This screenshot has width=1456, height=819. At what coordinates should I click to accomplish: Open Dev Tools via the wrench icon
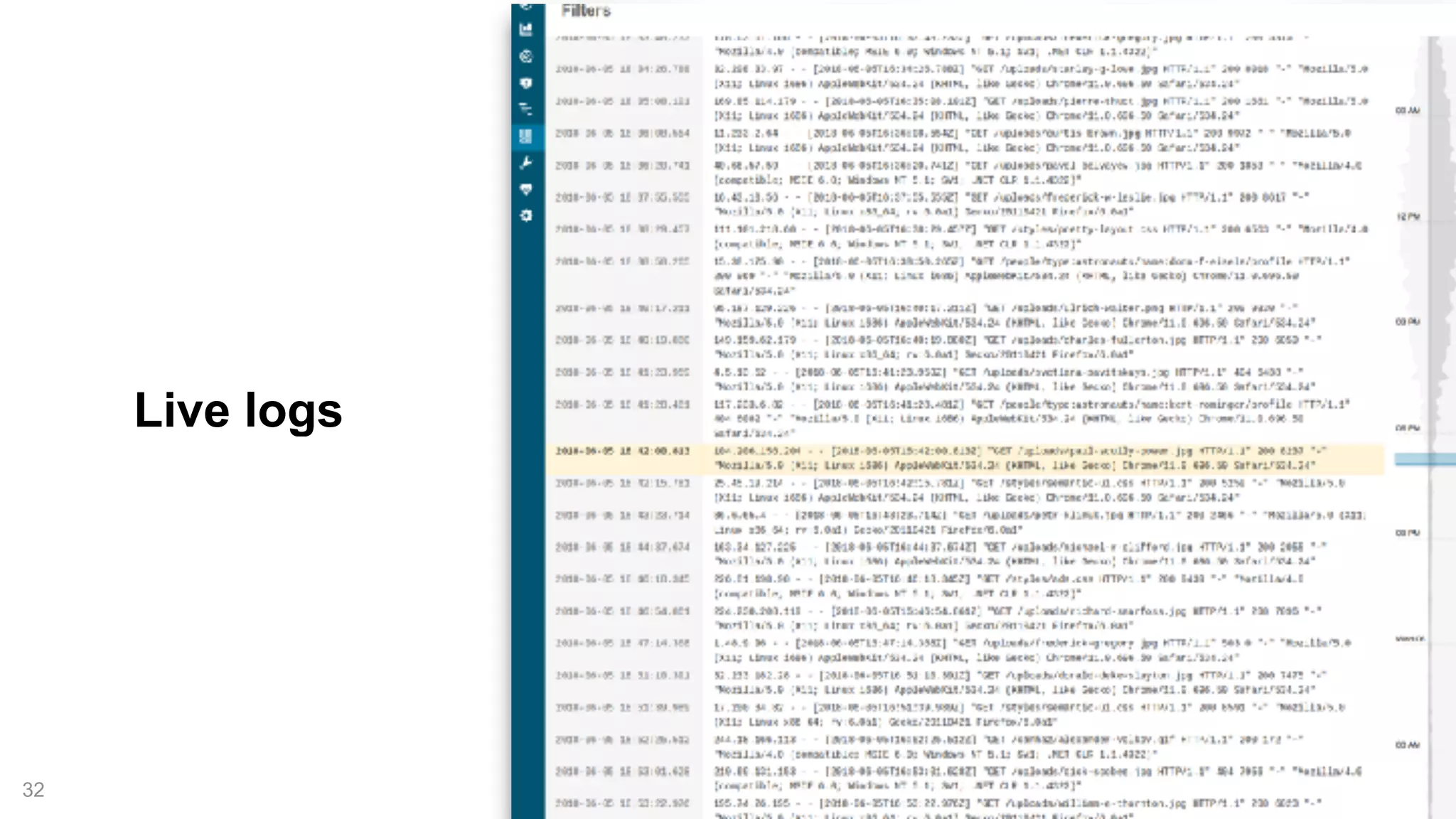click(x=526, y=163)
